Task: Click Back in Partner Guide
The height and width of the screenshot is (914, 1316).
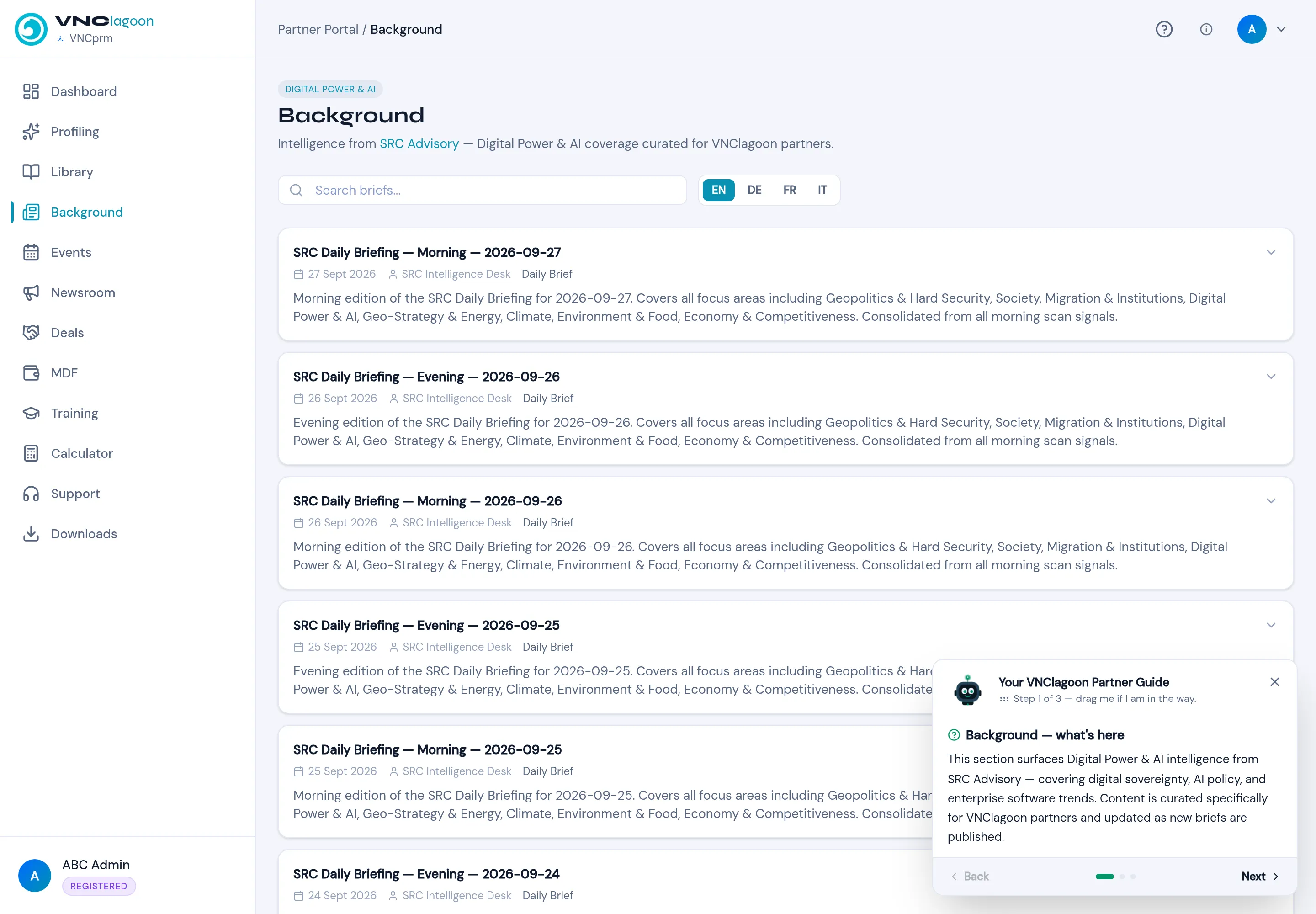Action: [x=970, y=876]
